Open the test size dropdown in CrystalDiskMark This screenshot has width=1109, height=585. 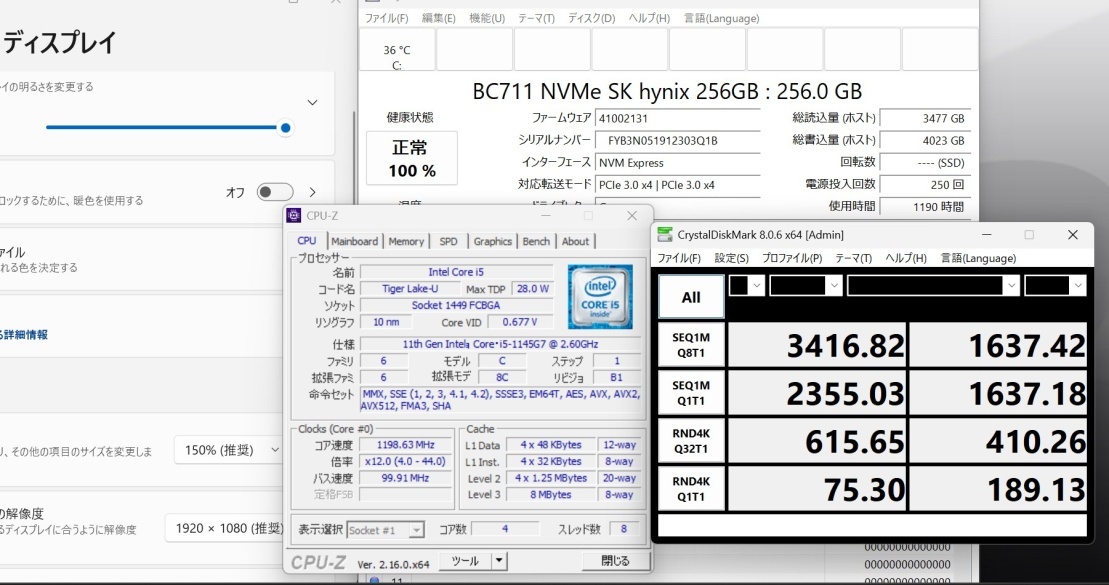[806, 286]
